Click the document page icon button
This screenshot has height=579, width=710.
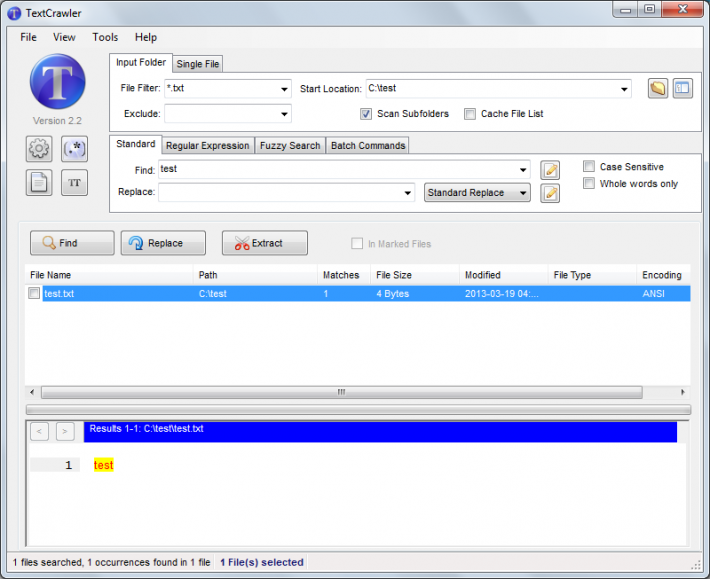point(39,182)
